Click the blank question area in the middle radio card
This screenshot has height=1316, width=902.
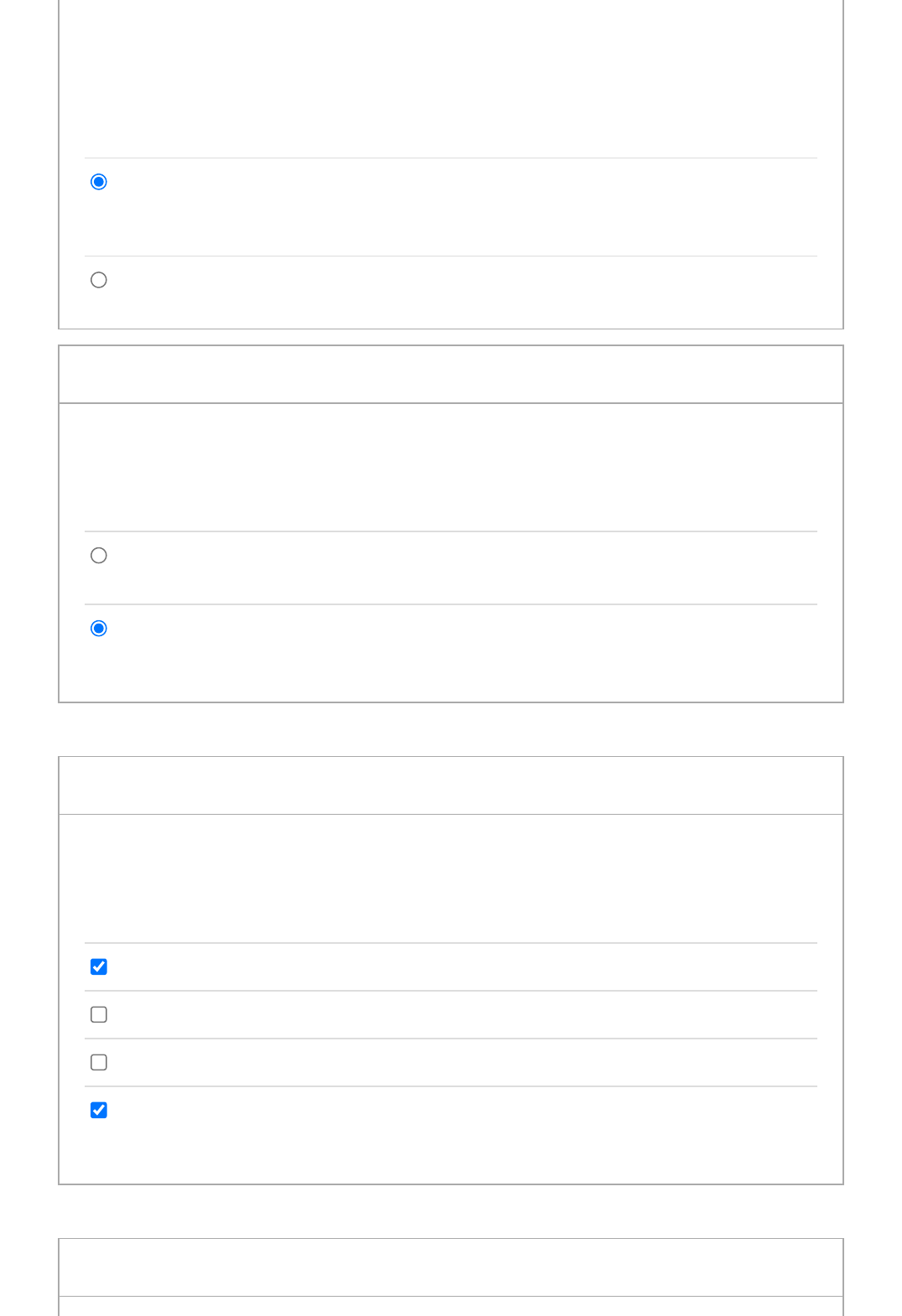[451, 467]
